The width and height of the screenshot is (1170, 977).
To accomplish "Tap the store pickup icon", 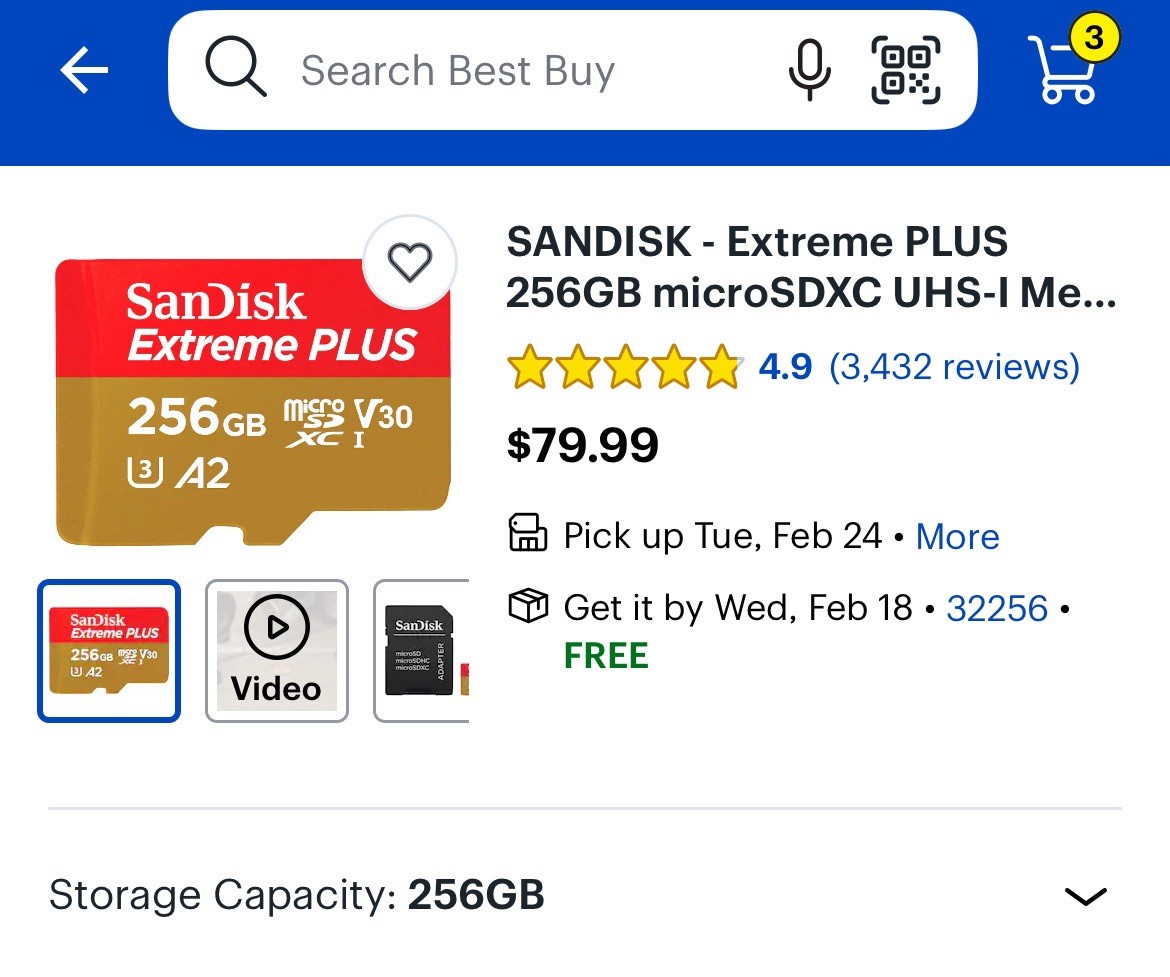I will pyautogui.click(x=528, y=534).
